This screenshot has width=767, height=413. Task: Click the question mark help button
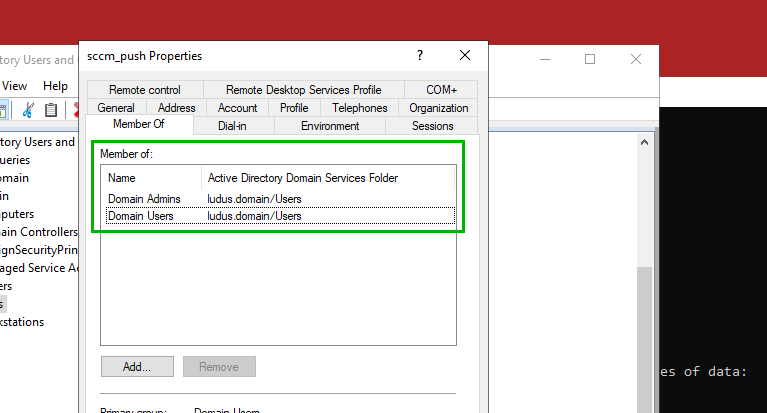420,56
